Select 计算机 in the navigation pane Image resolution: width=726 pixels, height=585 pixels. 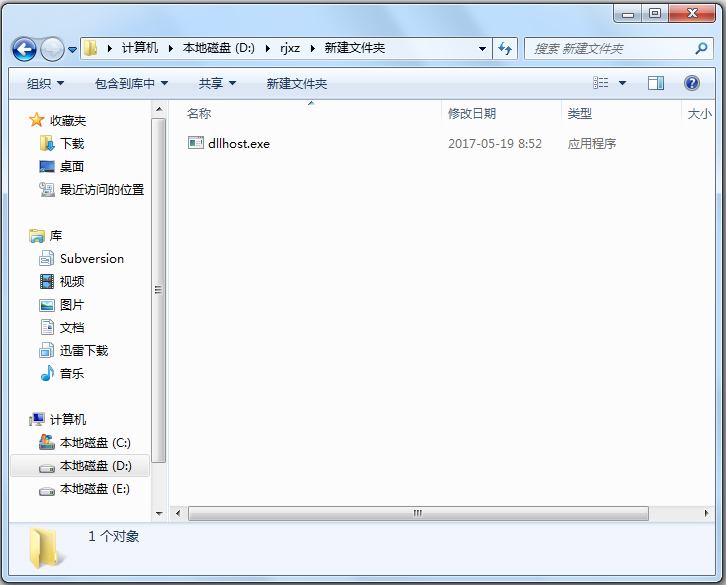pyautogui.click(x=68, y=420)
